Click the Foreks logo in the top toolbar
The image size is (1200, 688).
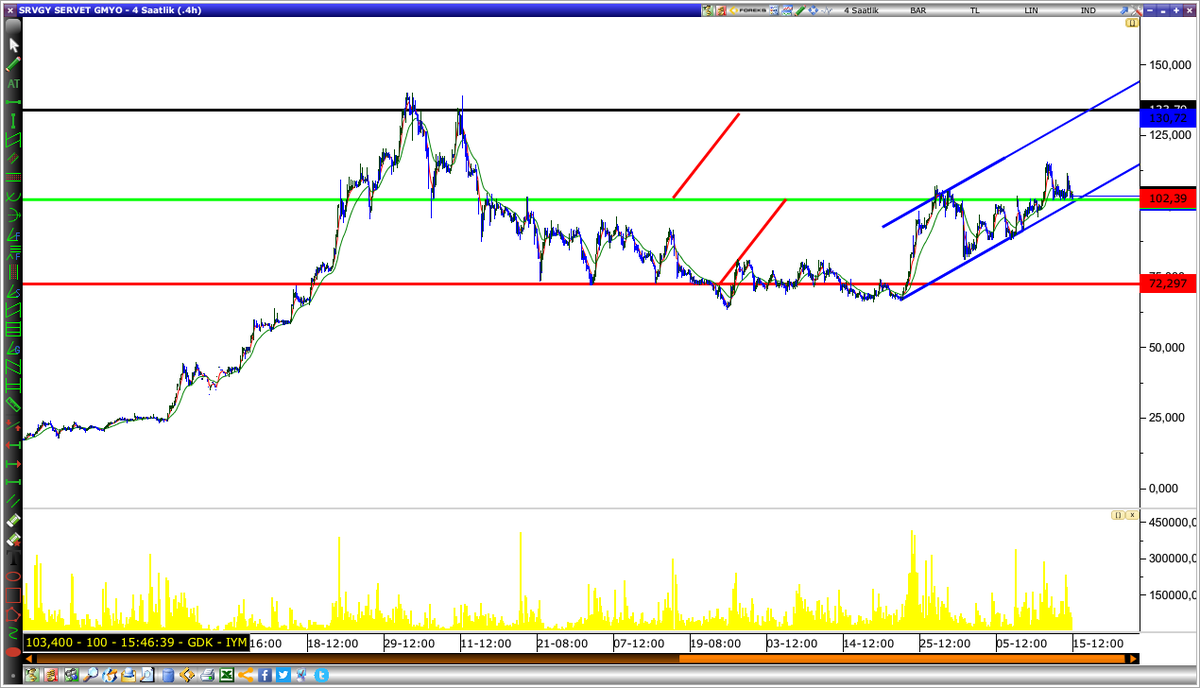click(x=748, y=10)
